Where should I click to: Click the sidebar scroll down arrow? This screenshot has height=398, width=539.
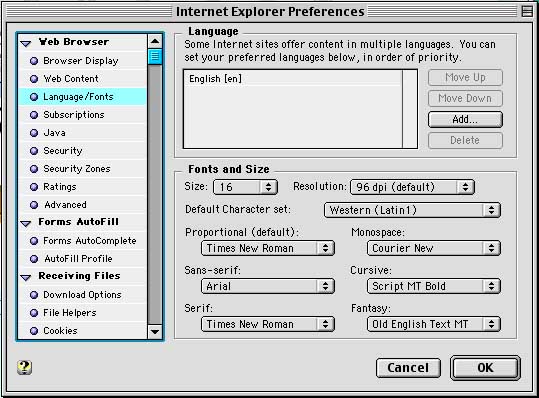point(155,332)
